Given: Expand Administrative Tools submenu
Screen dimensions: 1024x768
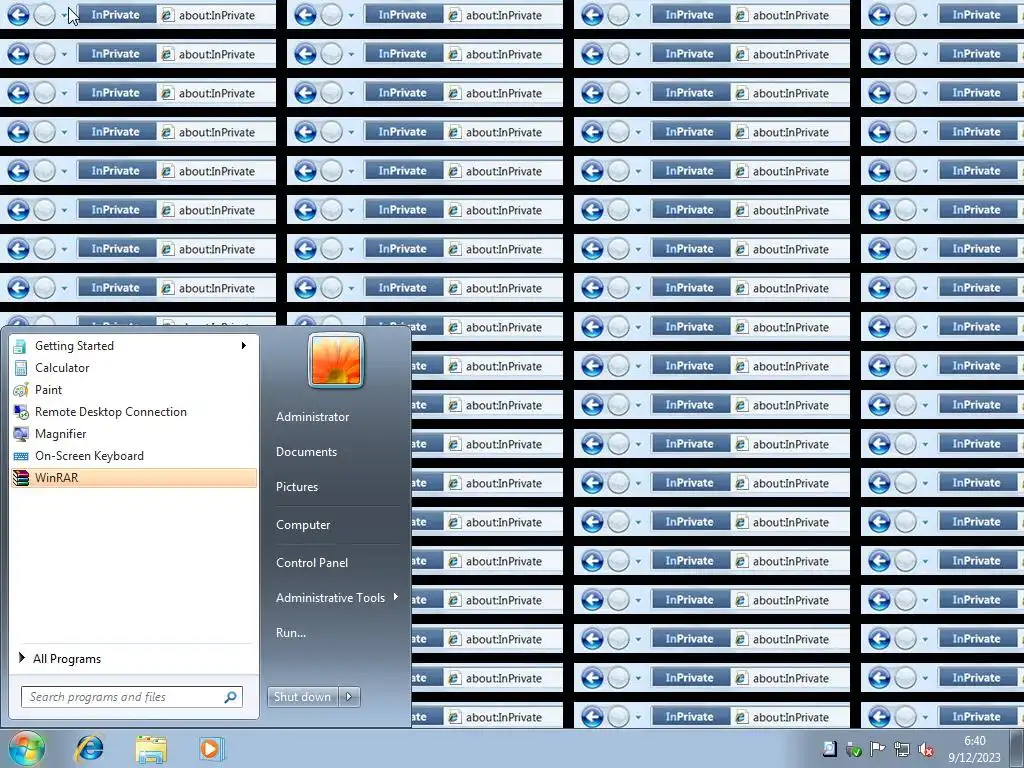Looking at the screenshot, I should click(x=336, y=598).
